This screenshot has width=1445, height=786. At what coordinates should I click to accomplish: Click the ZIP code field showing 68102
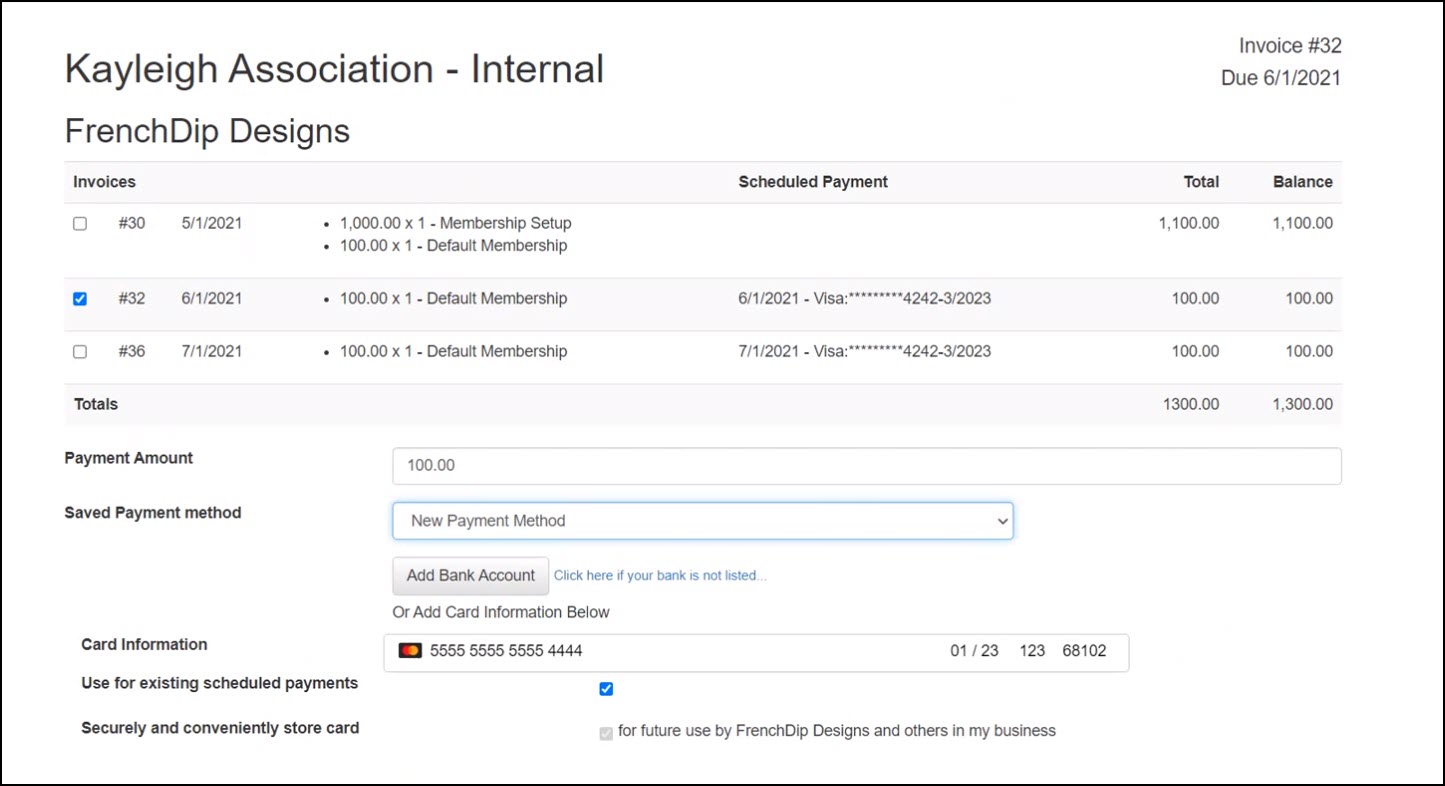point(1084,651)
